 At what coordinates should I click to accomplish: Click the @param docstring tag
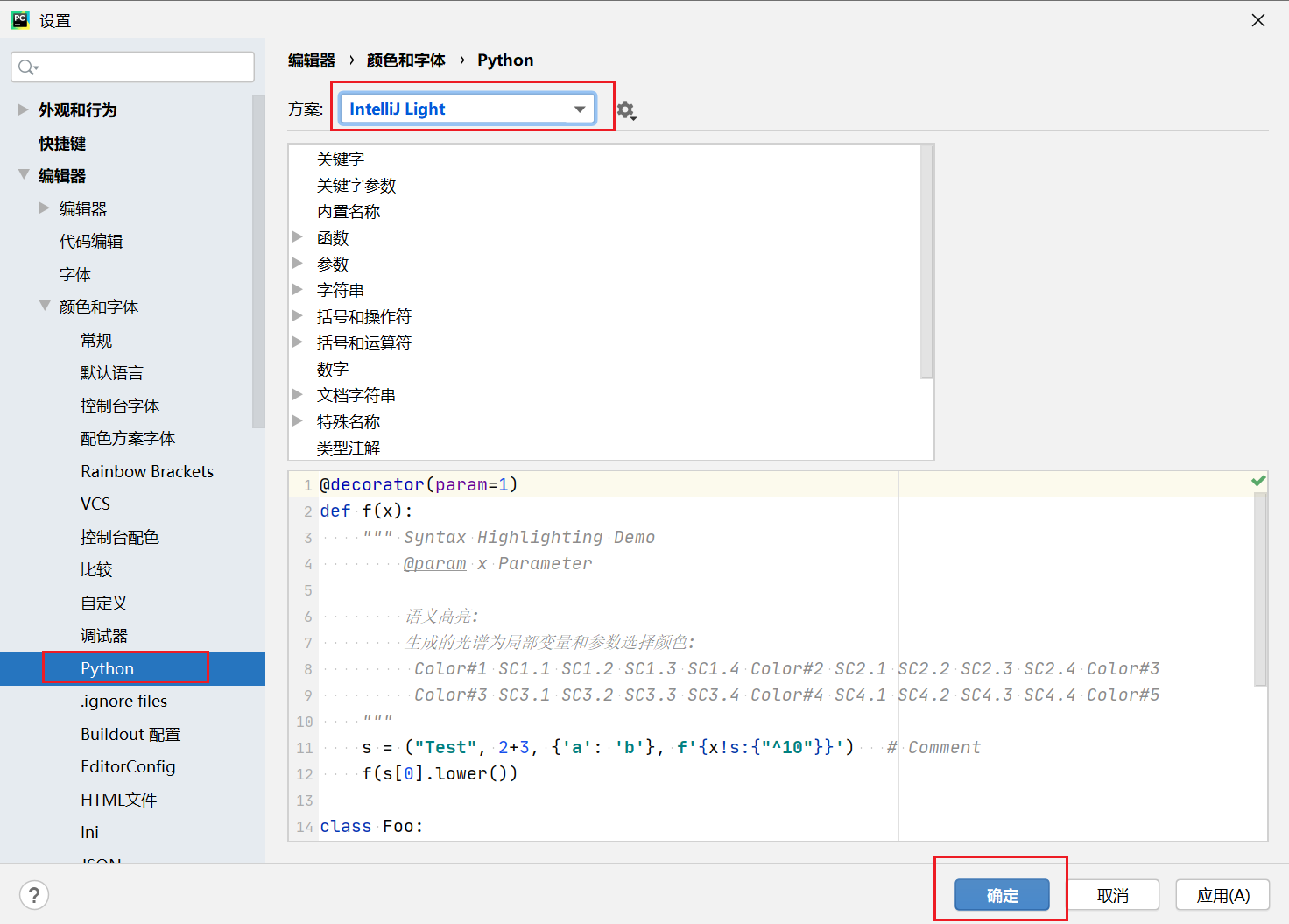(434, 563)
